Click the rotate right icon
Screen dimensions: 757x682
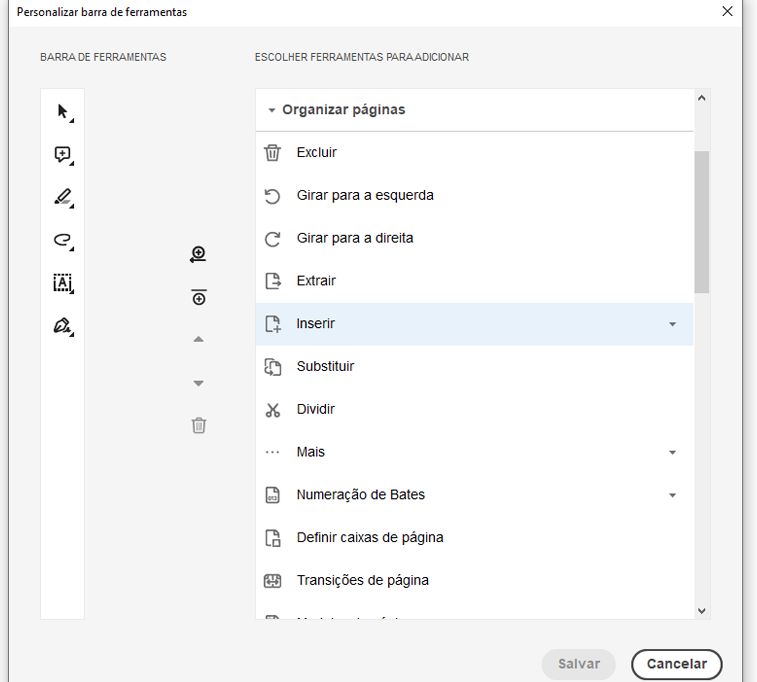tap(272, 239)
